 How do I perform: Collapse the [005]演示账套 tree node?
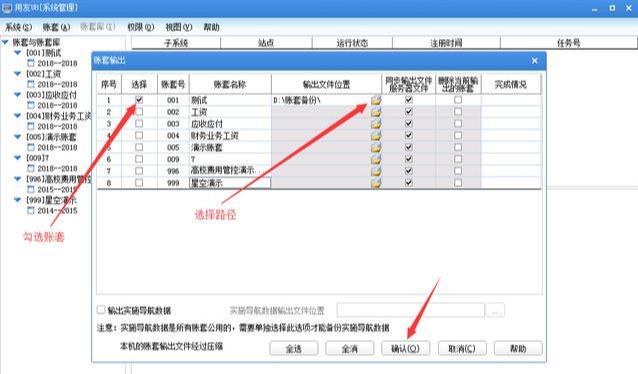coord(17,137)
